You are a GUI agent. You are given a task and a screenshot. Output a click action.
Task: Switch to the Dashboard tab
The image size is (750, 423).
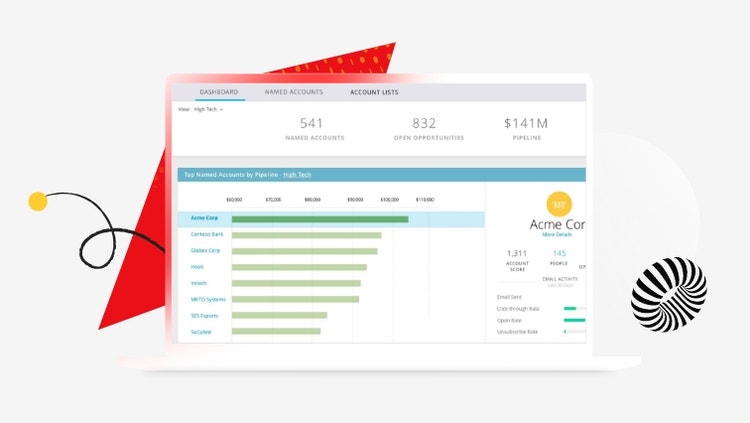(x=219, y=92)
